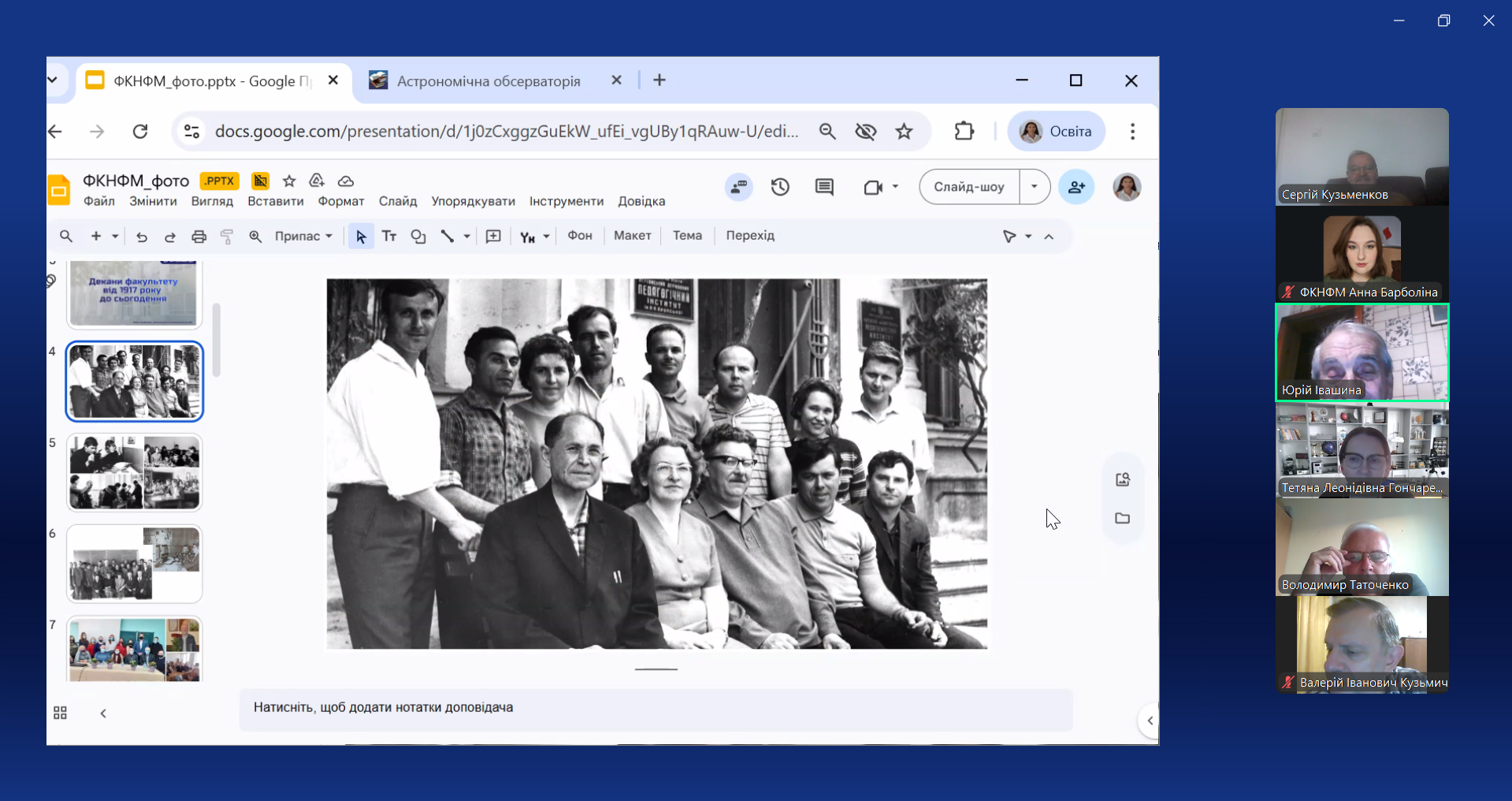The width and height of the screenshot is (1512, 801).
Task: Open the new slide layout dropdown arrow
Action: [x=115, y=237]
